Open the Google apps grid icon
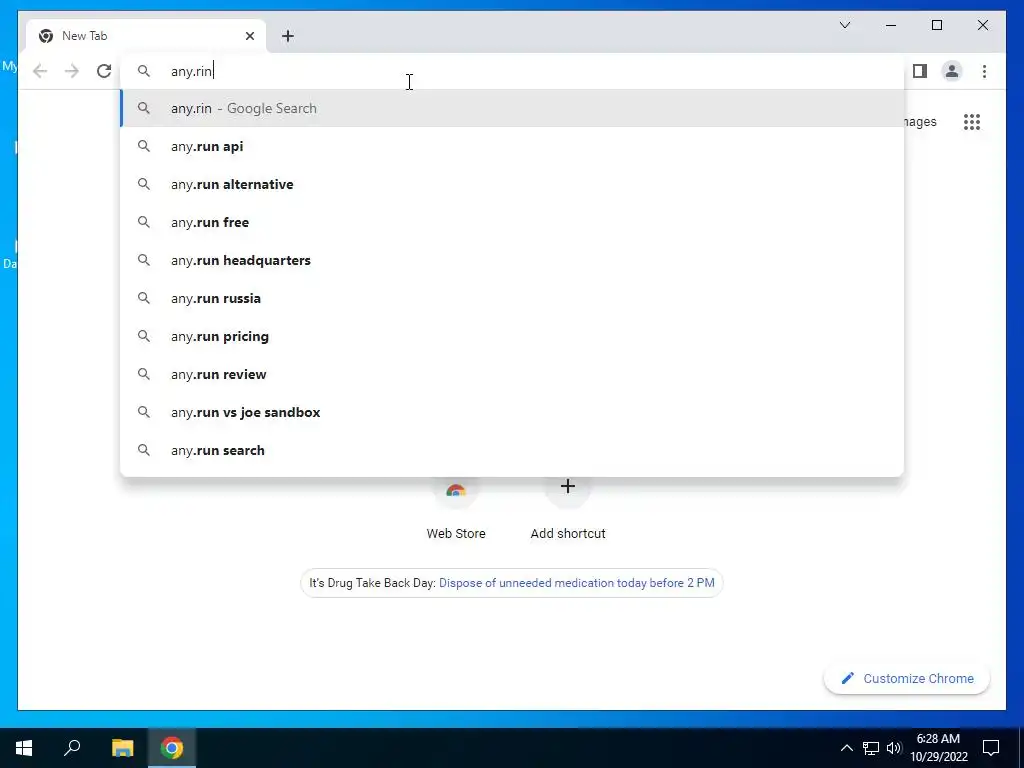The height and width of the screenshot is (768, 1024). click(x=972, y=122)
